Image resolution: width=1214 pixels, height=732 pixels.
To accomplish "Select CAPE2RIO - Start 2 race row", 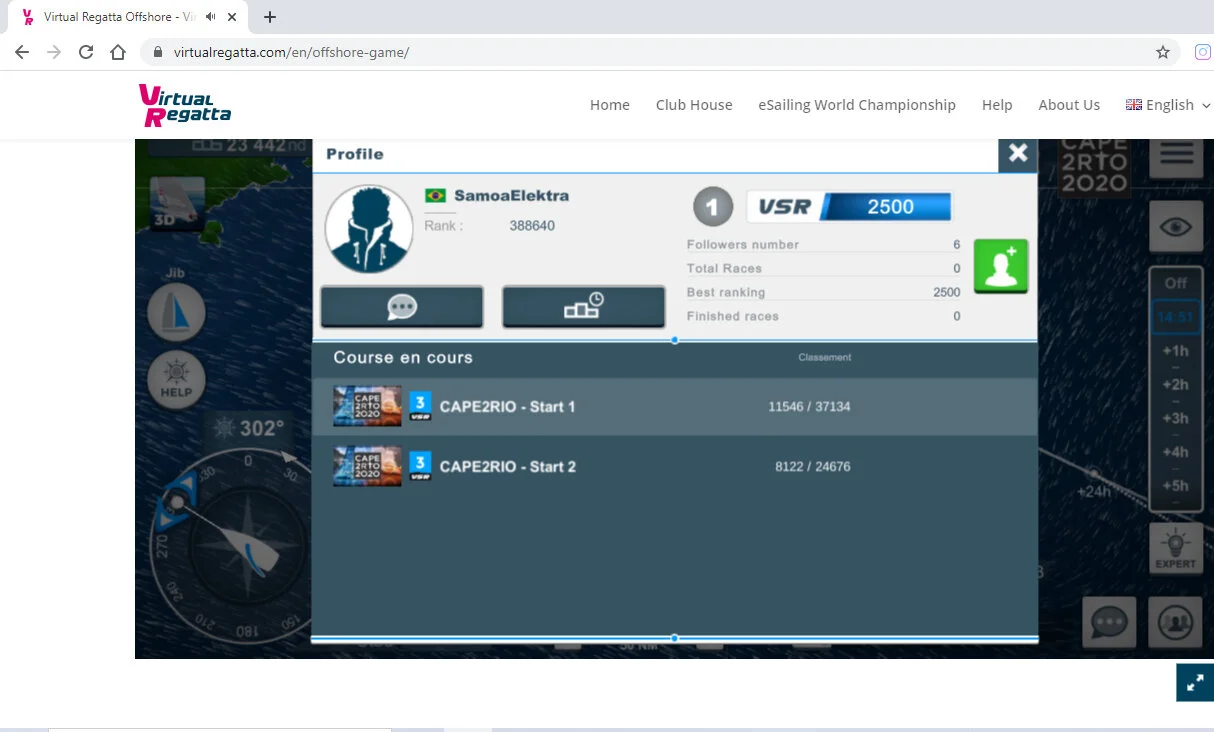I will [x=674, y=466].
